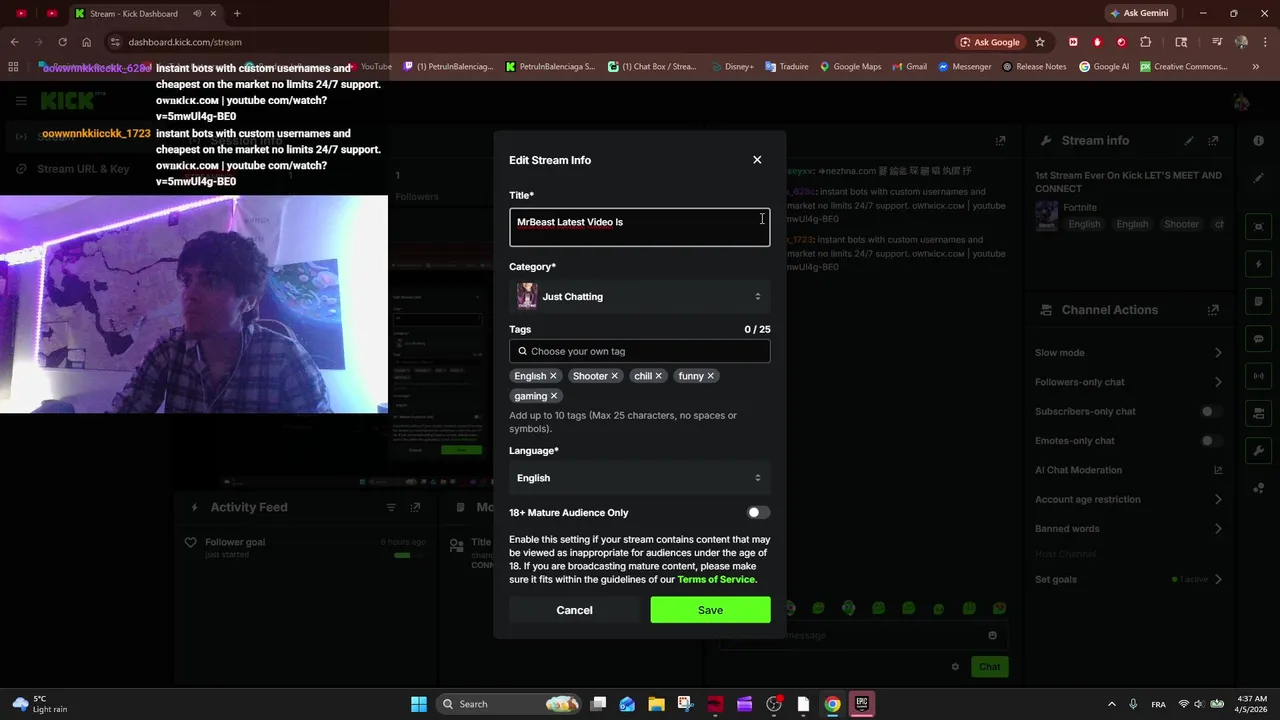Open File Explorer from taskbar
Screen dimensions: 1280x720
(x=656, y=704)
